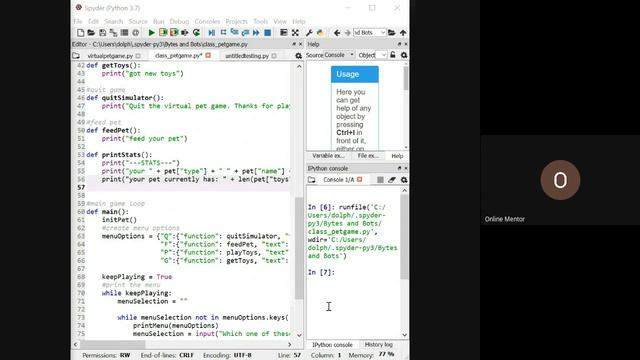The height and width of the screenshot is (360, 640).
Task: Change to the parent directory using the up arrow
Action: (x=403, y=33)
